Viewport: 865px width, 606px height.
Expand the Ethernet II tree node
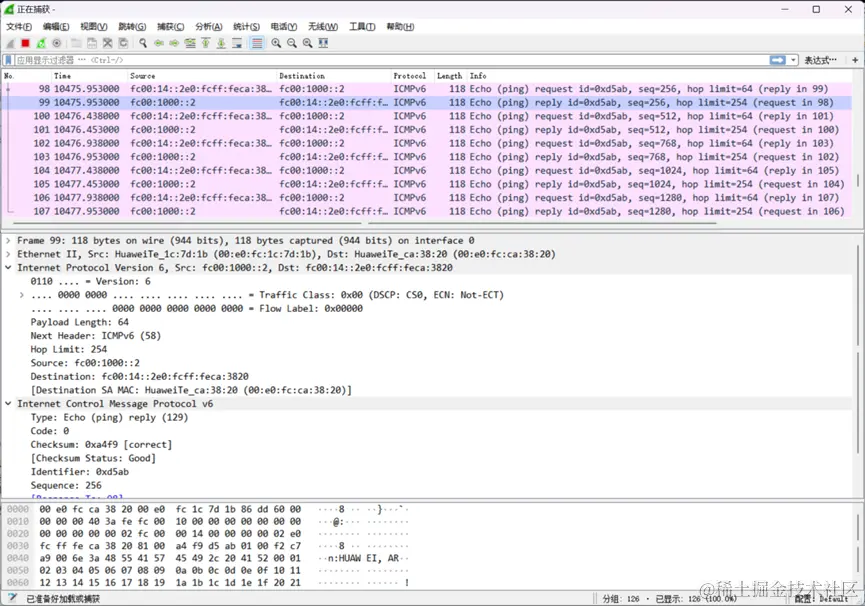point(8,254)
